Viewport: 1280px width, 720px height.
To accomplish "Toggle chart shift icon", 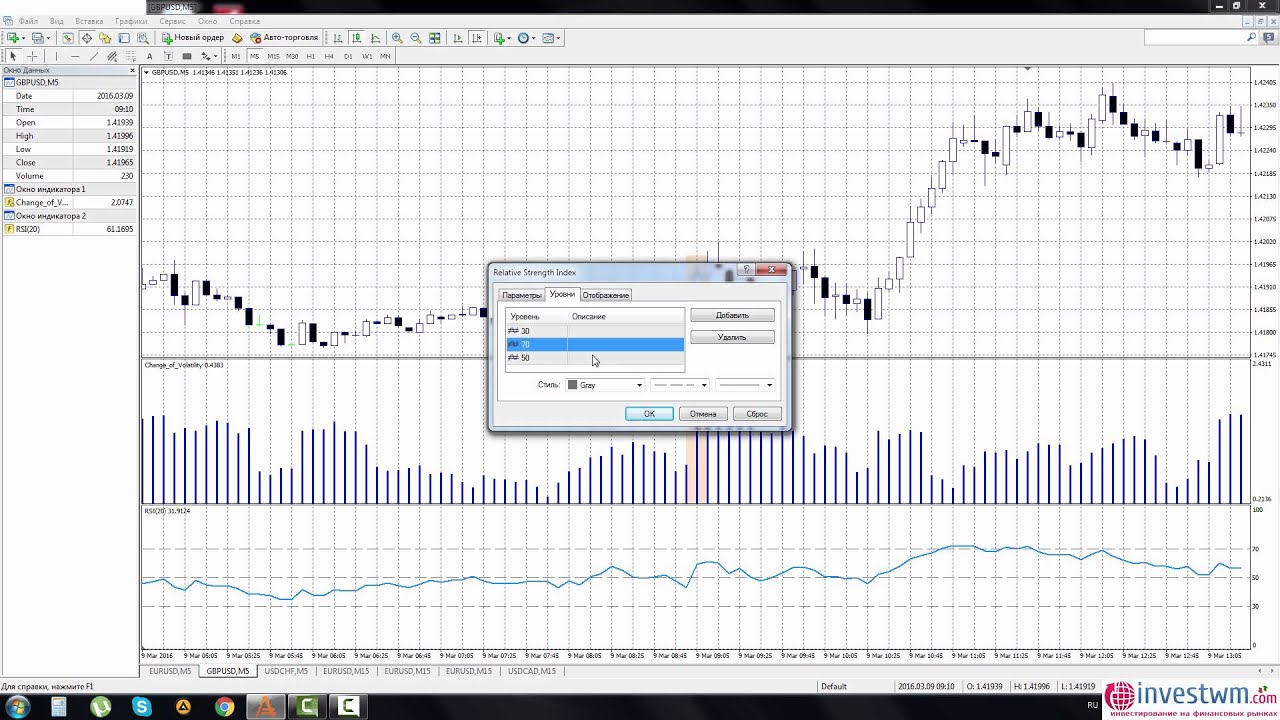I will [x=477, y=38].
